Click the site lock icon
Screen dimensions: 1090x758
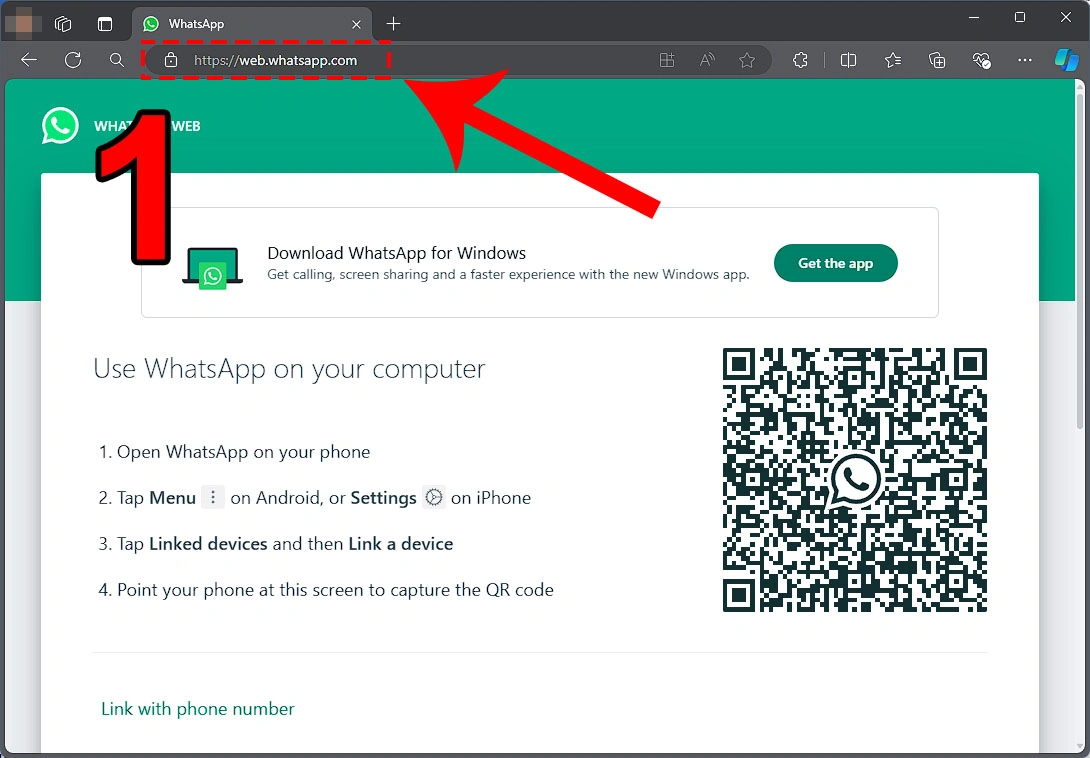[x=170, y=61]
